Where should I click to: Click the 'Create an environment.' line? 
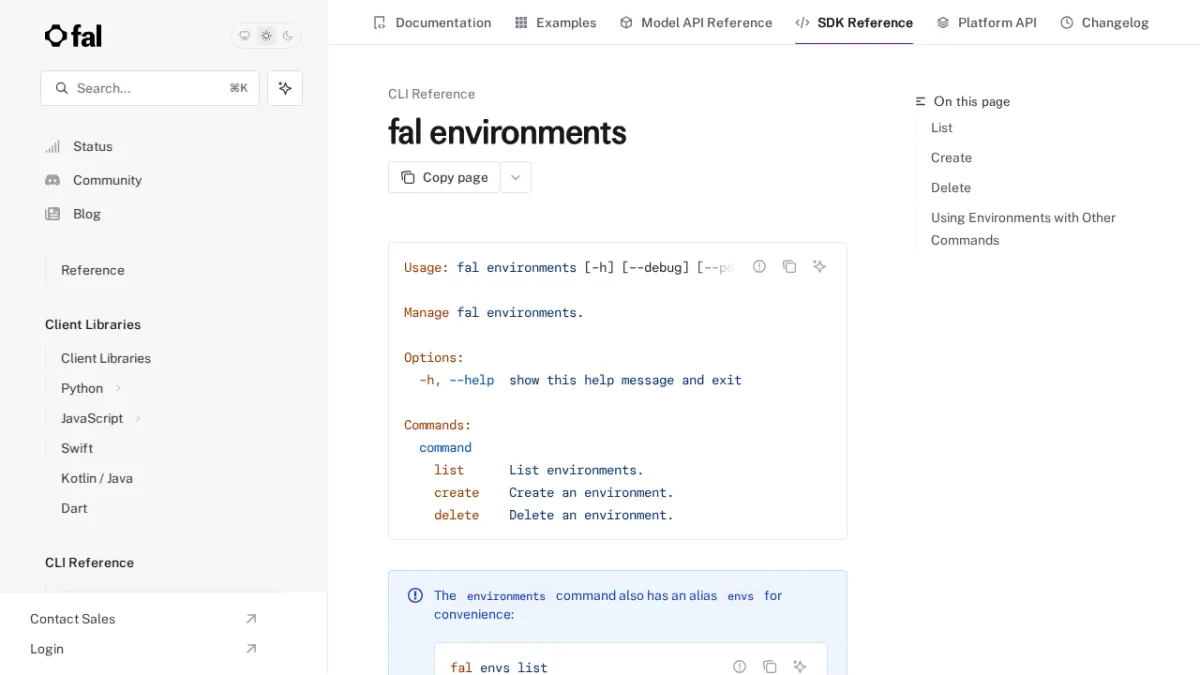pyautogui.click(x=591, y=493)
